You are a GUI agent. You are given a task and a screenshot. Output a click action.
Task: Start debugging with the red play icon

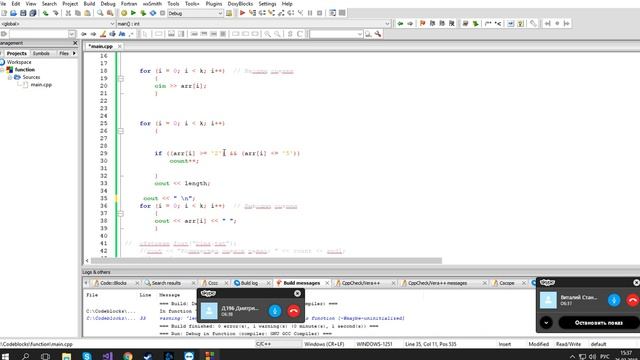click(x=242, y=13)
